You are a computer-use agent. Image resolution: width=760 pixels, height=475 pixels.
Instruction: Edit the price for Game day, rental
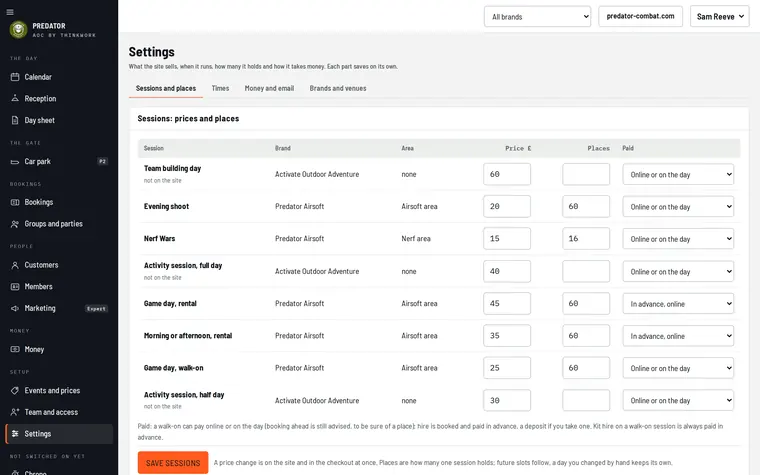(x=507, y=303)
